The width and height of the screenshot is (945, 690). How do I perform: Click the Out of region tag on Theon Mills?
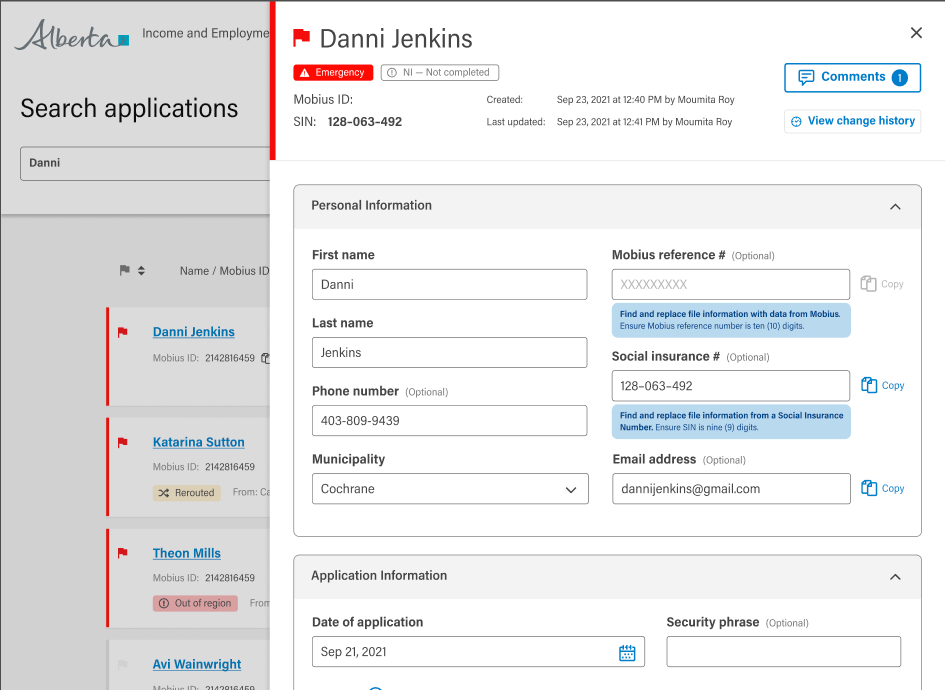(195, 603)
